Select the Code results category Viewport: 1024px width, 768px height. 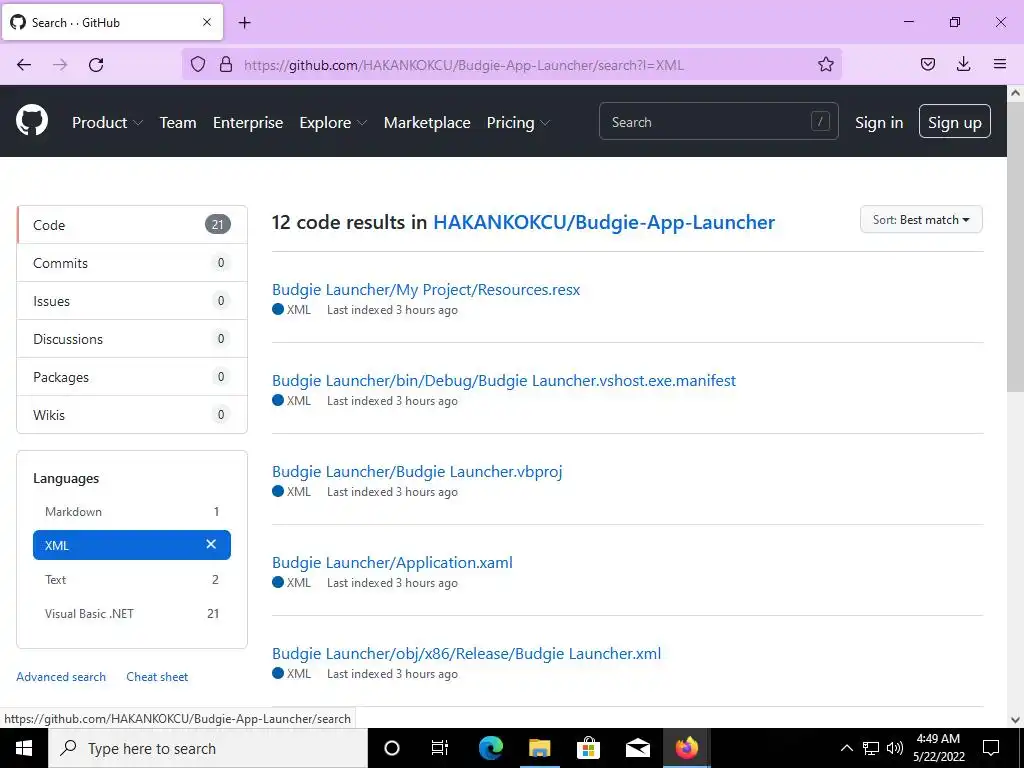click(132, 225)
